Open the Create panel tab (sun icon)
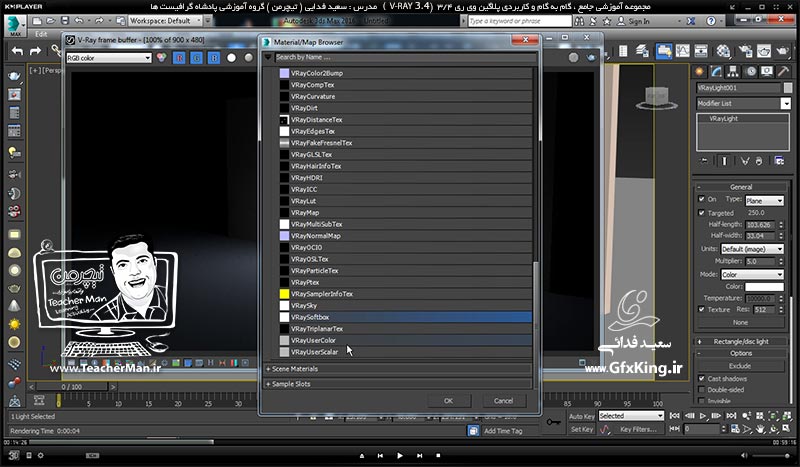Image resolution: width=800 pixels, height=467 pixels. 699,71
